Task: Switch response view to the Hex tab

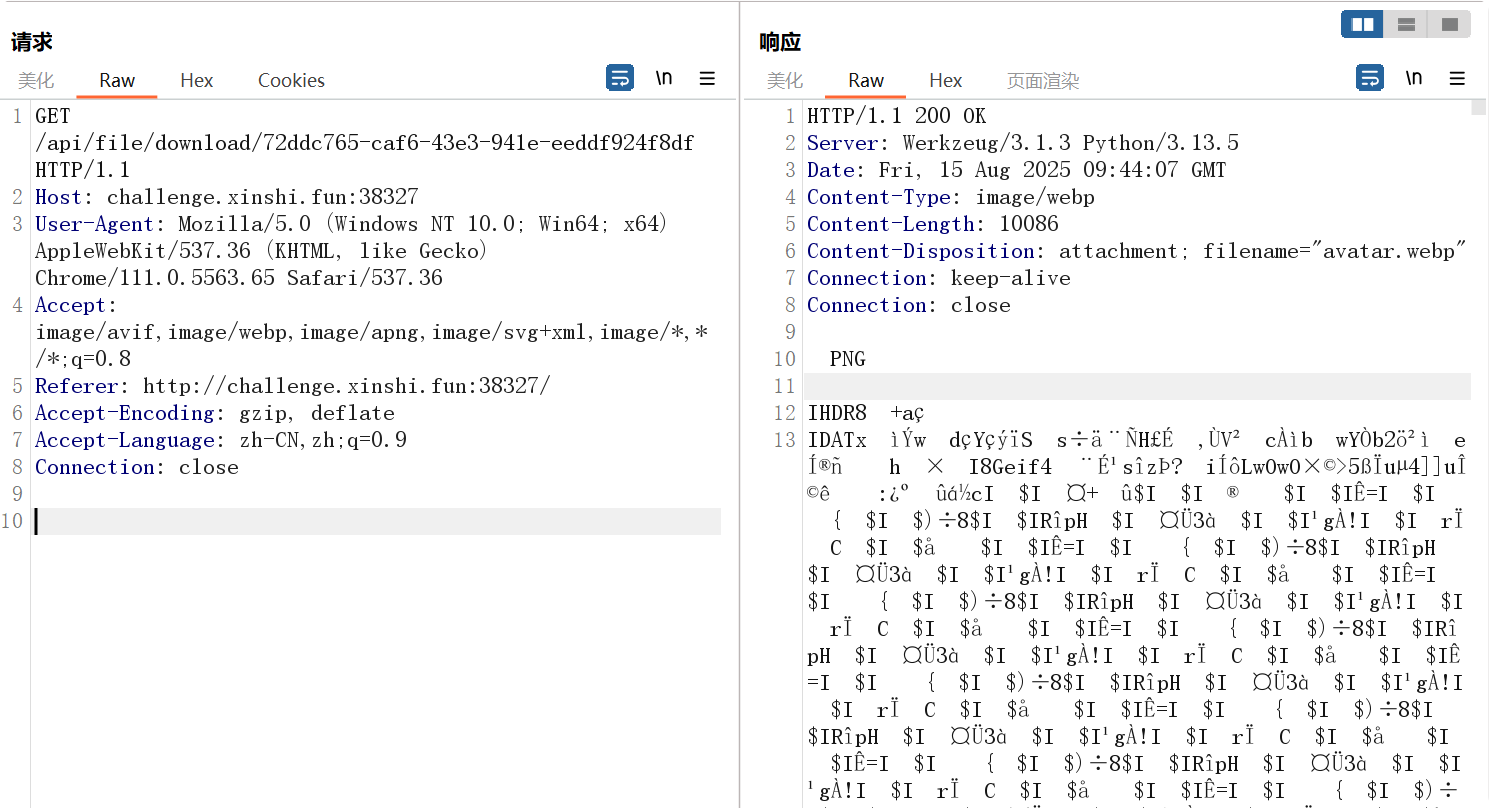Action: tap(945, 81)
